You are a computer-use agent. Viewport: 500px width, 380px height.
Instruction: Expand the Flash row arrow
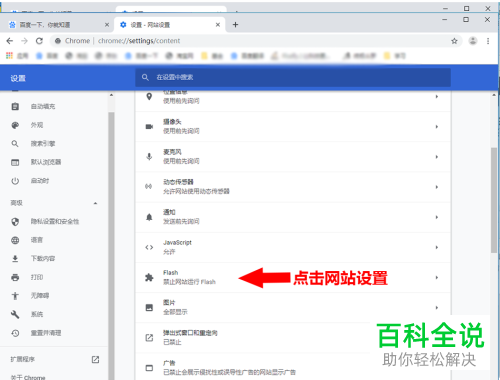pyautogui.click(x=437, y=277)
